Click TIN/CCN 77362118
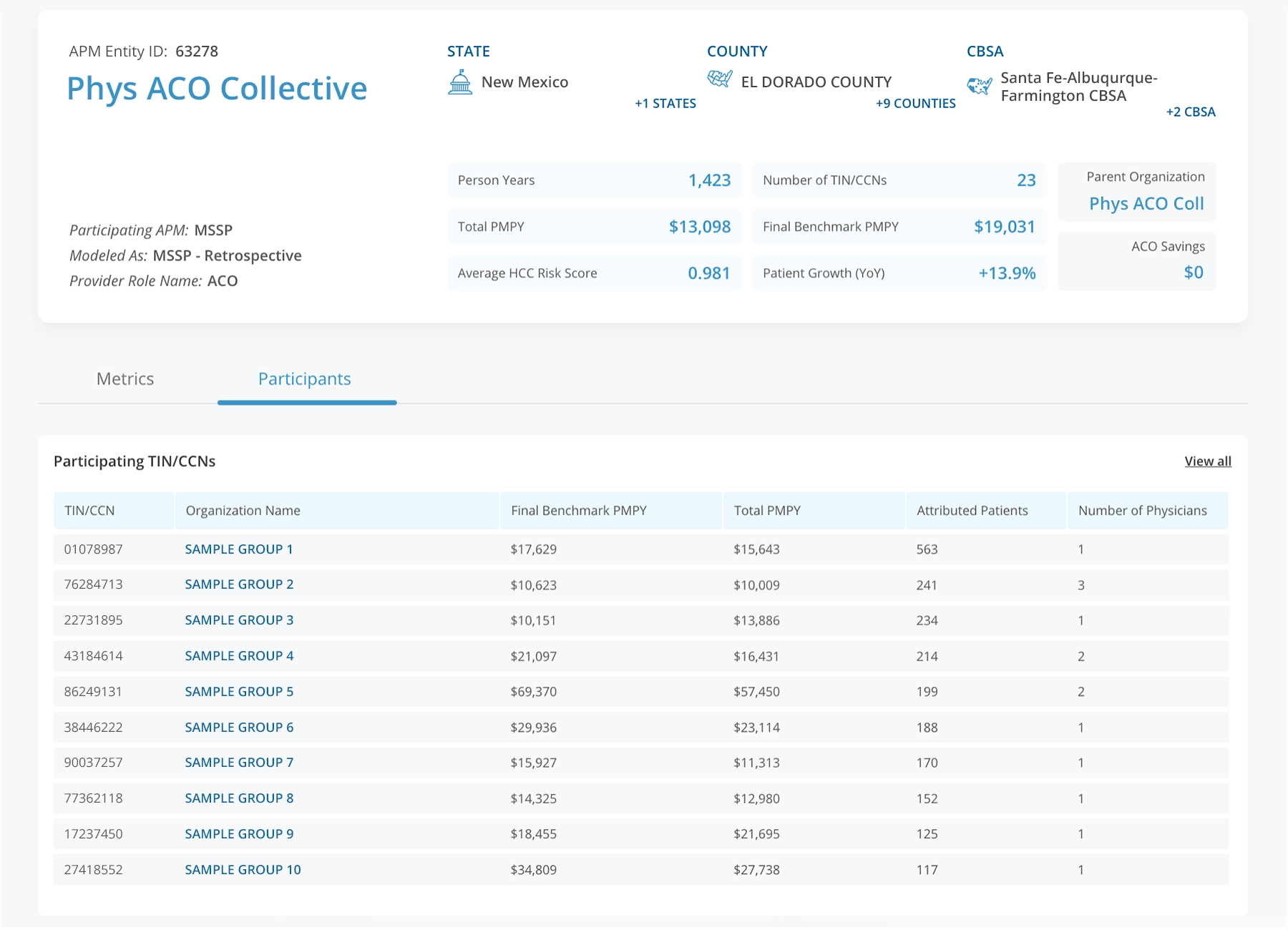This screenshot has height=930, width=1288. pos(93,798)
